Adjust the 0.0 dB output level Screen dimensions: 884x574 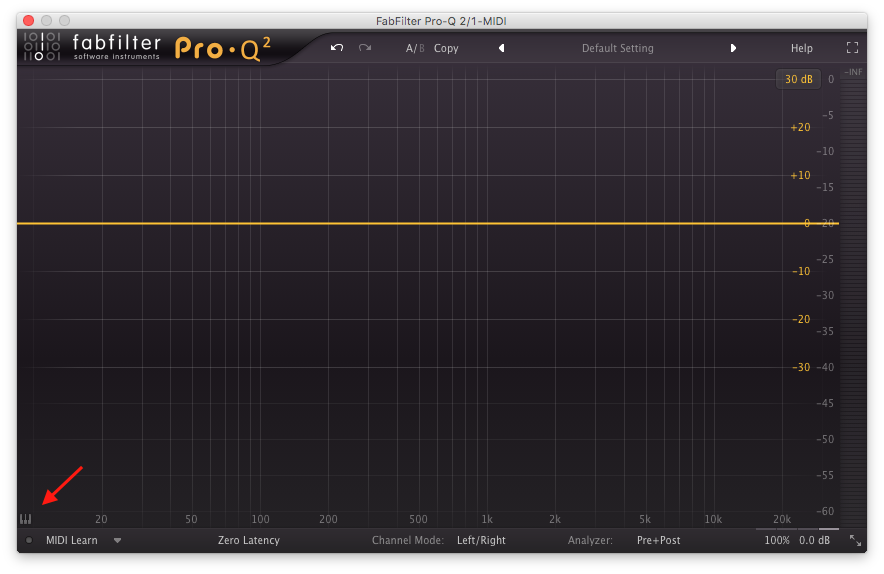(814, 540)
